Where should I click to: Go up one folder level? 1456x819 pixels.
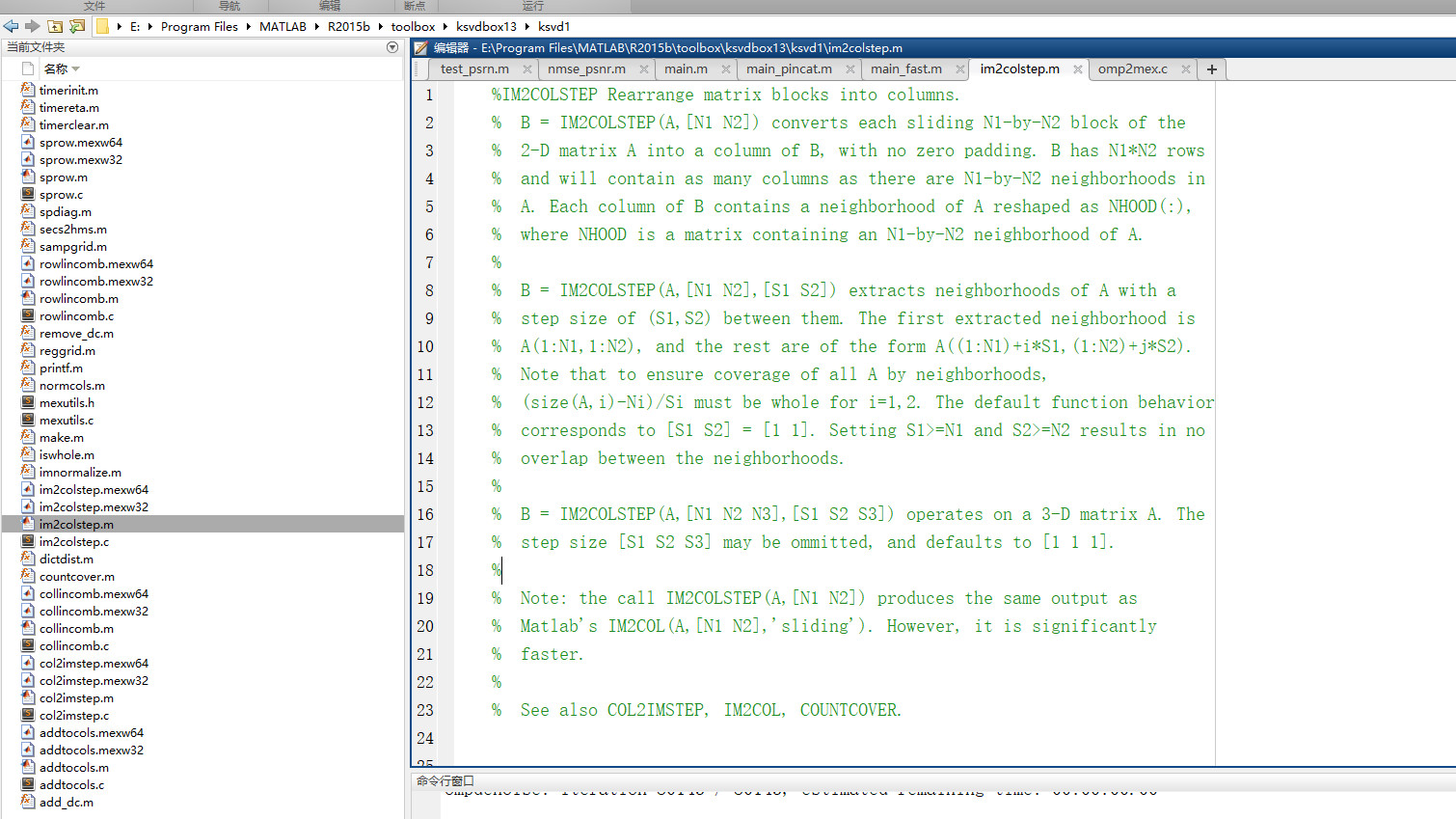55,26
